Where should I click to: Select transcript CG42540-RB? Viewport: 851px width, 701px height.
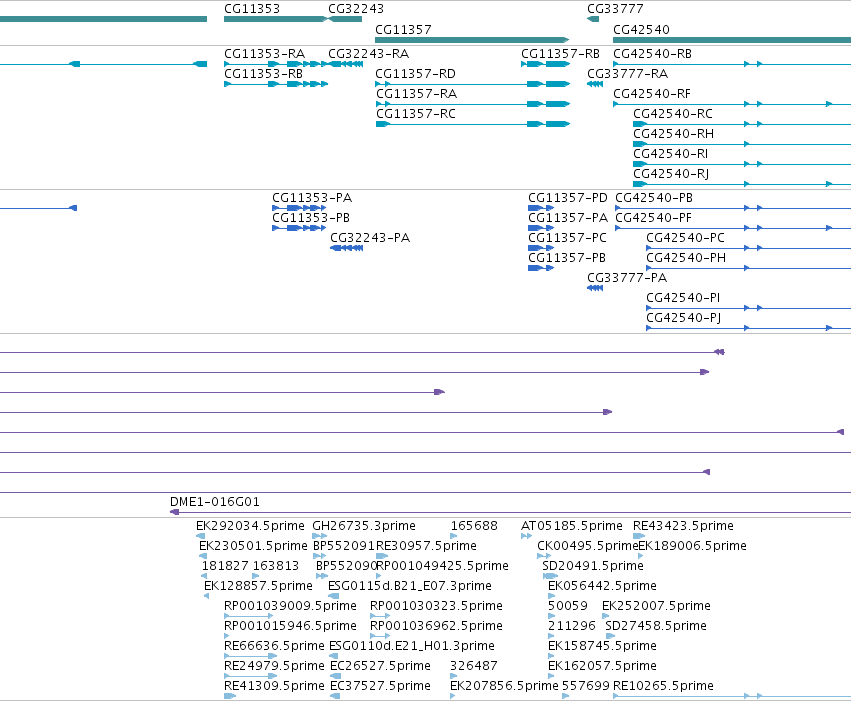[652, 54]
